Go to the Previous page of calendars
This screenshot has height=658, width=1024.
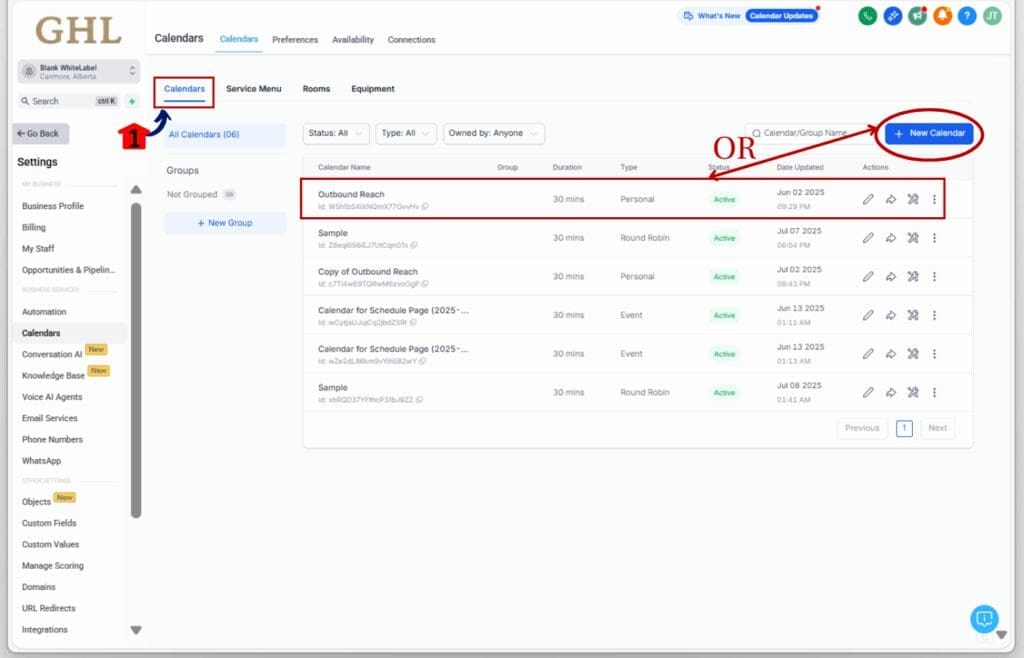pyautogui.click(x=862, y=428)
